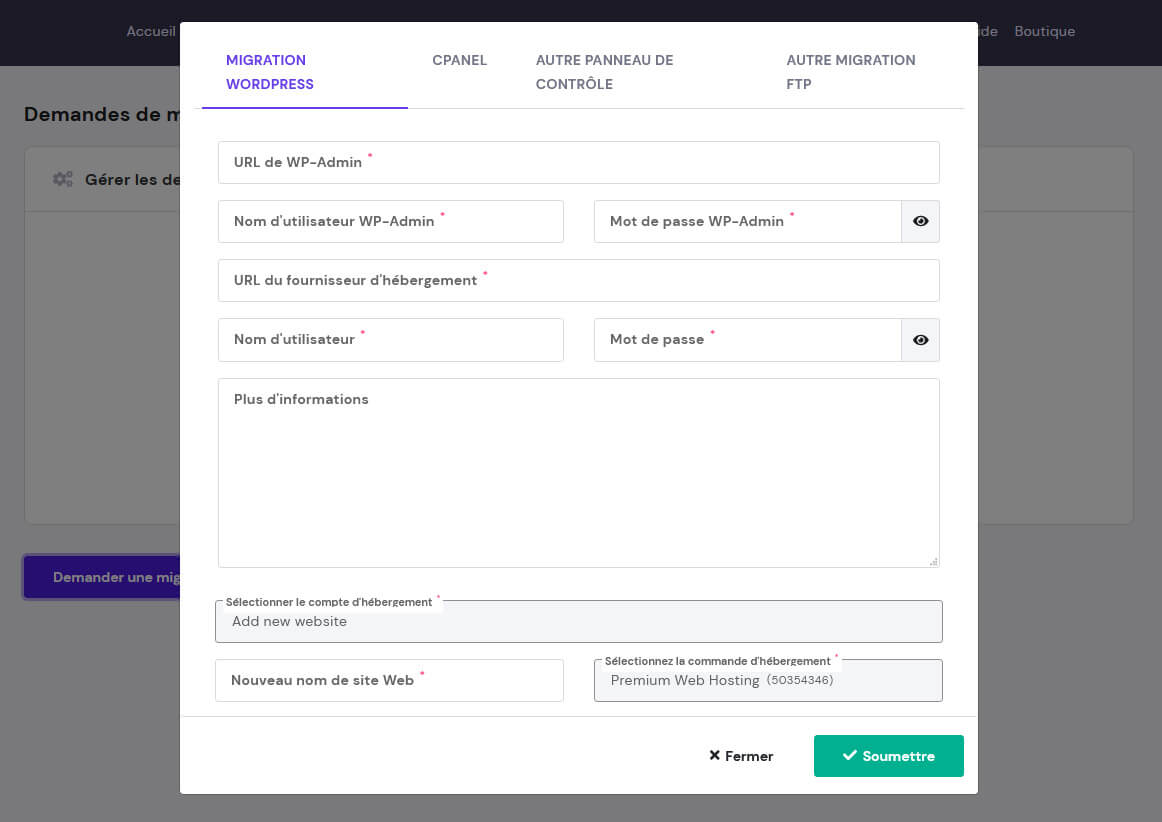This screenshot has height=822, width=1162.
Task: Open the cPanel tab
Action: tap(459, 60)
